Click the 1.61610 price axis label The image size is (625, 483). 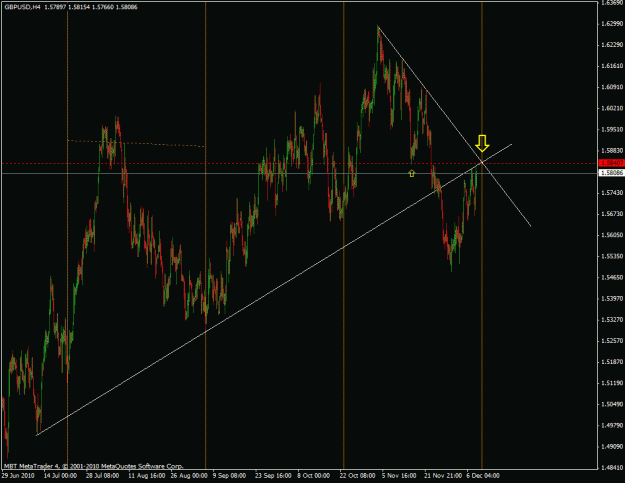pos(612,66)
